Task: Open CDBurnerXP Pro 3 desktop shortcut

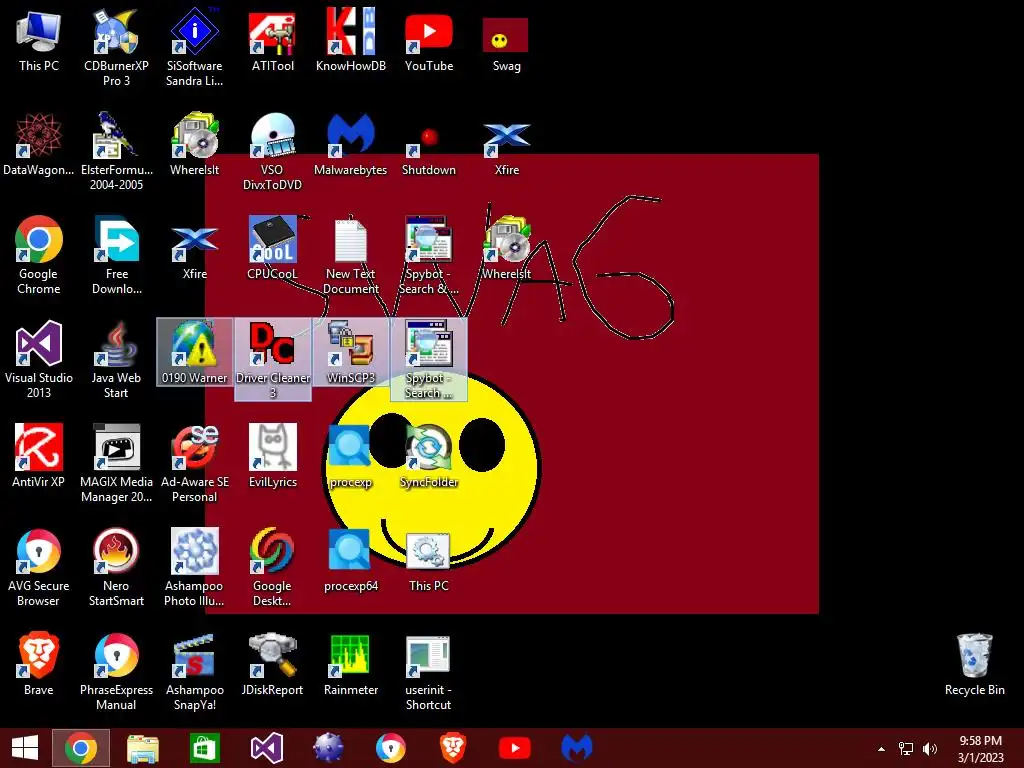Action: pos(116,47)
